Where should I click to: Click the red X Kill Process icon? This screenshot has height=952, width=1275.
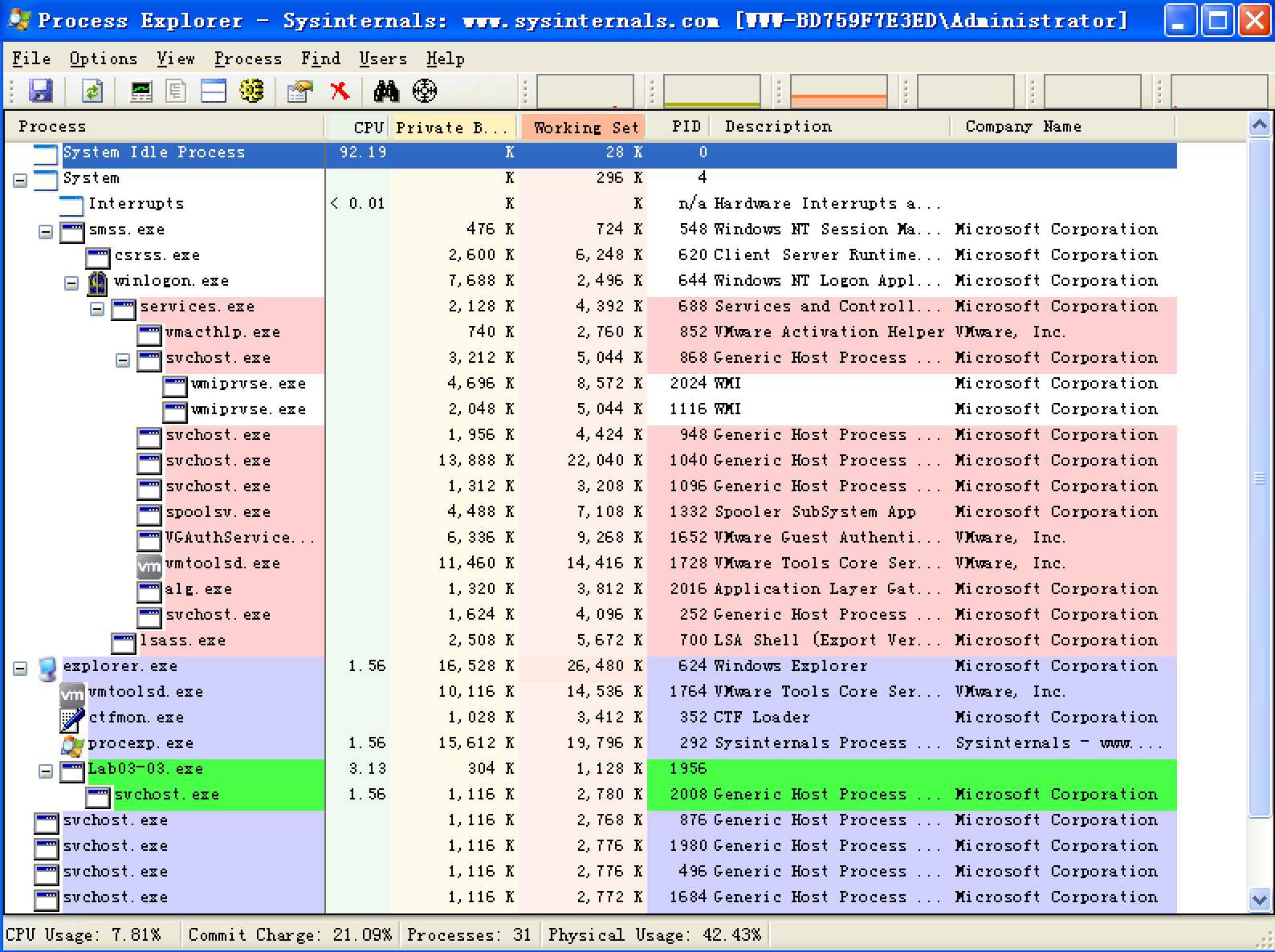[x=340, y=91]
